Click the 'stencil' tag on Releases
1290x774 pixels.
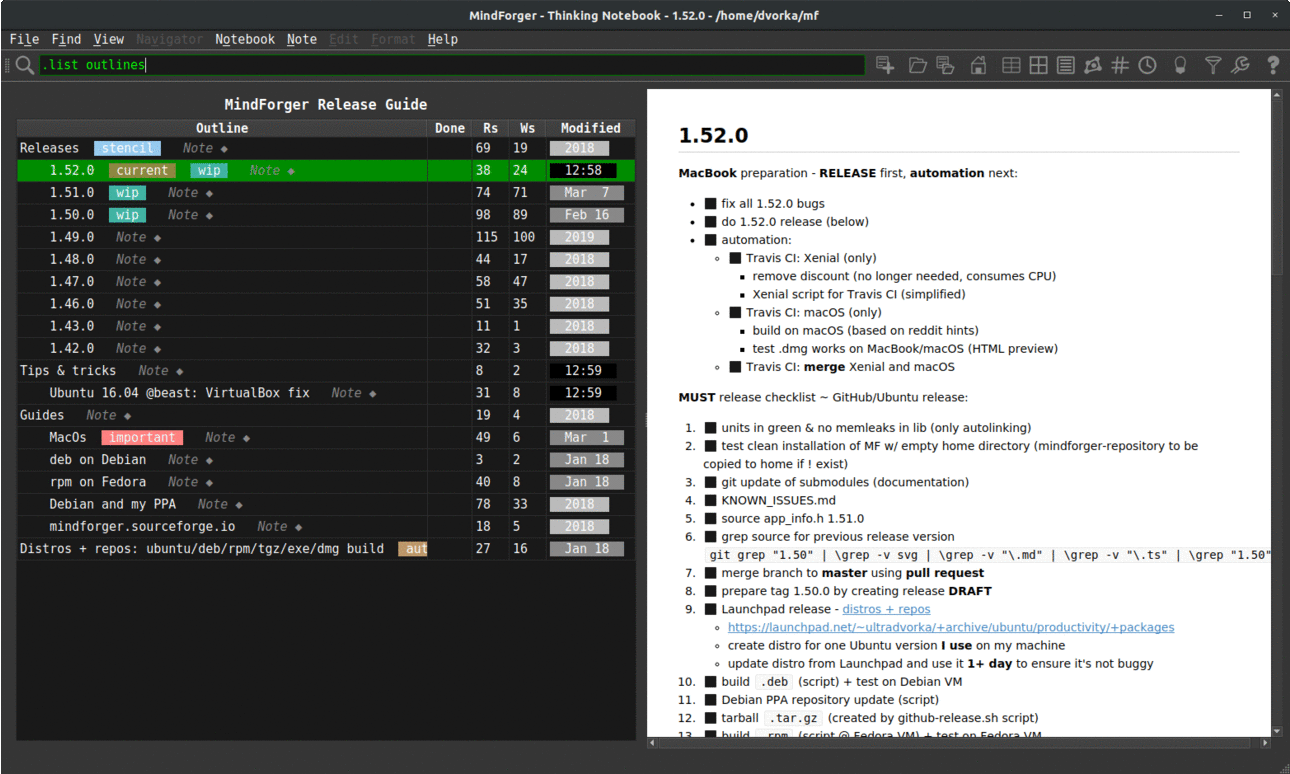pos(127,148)
